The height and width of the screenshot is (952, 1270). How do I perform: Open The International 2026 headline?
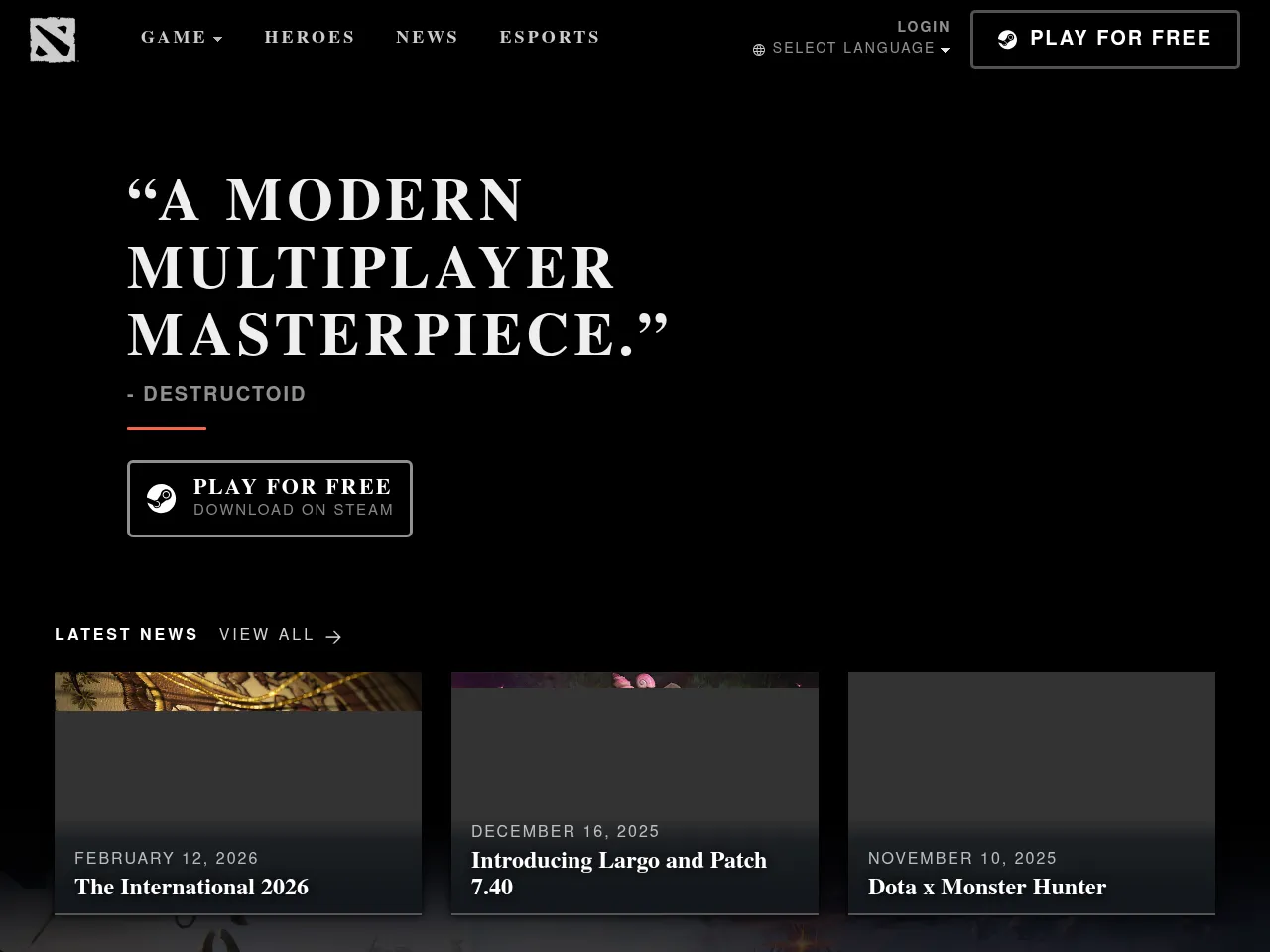(x=191, y=887)
